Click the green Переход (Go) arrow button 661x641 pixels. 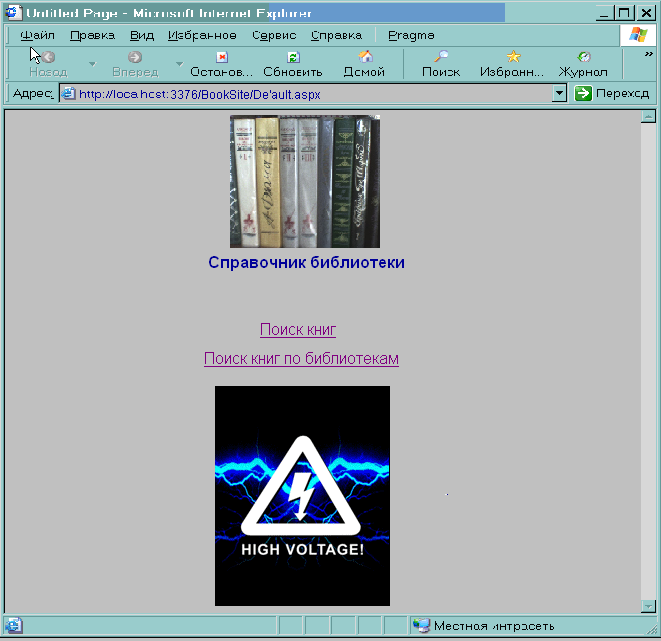point(583,94)
